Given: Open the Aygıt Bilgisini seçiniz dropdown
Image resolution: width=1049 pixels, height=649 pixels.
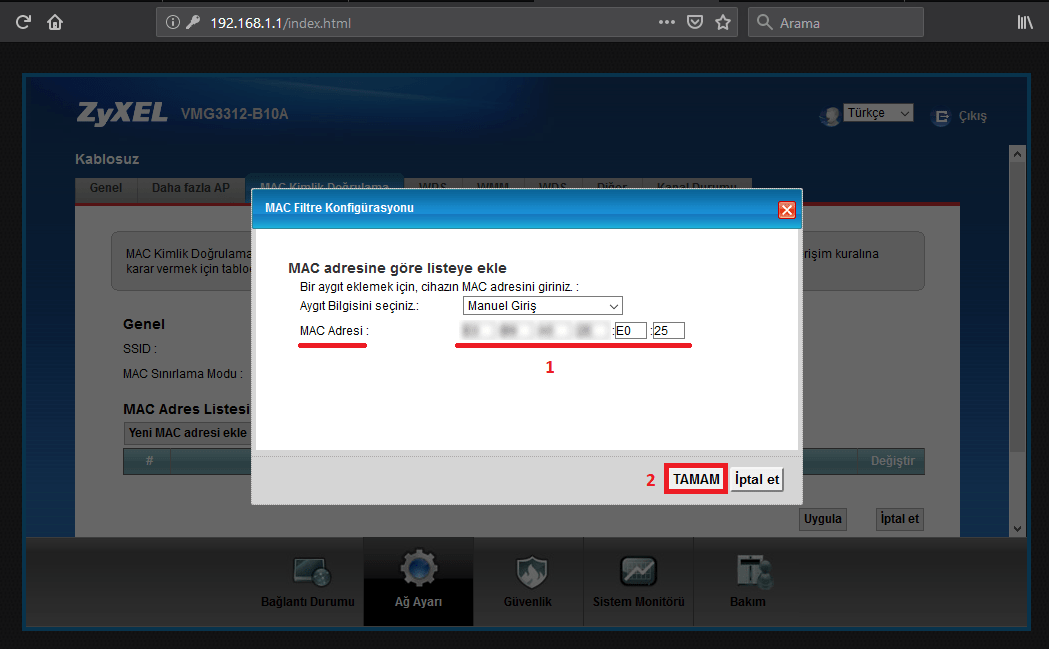Looking at the screenshot, I should pos(543,306).
